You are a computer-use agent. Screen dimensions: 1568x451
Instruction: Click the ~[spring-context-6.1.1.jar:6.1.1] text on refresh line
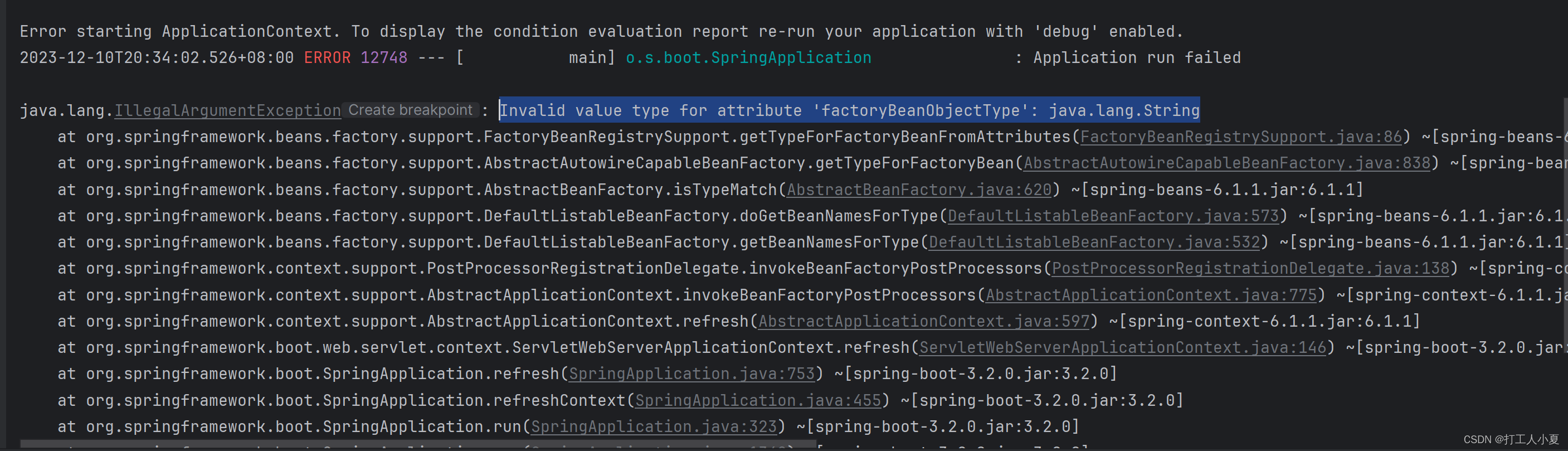pyautogui.click(x=1264, y=321)
